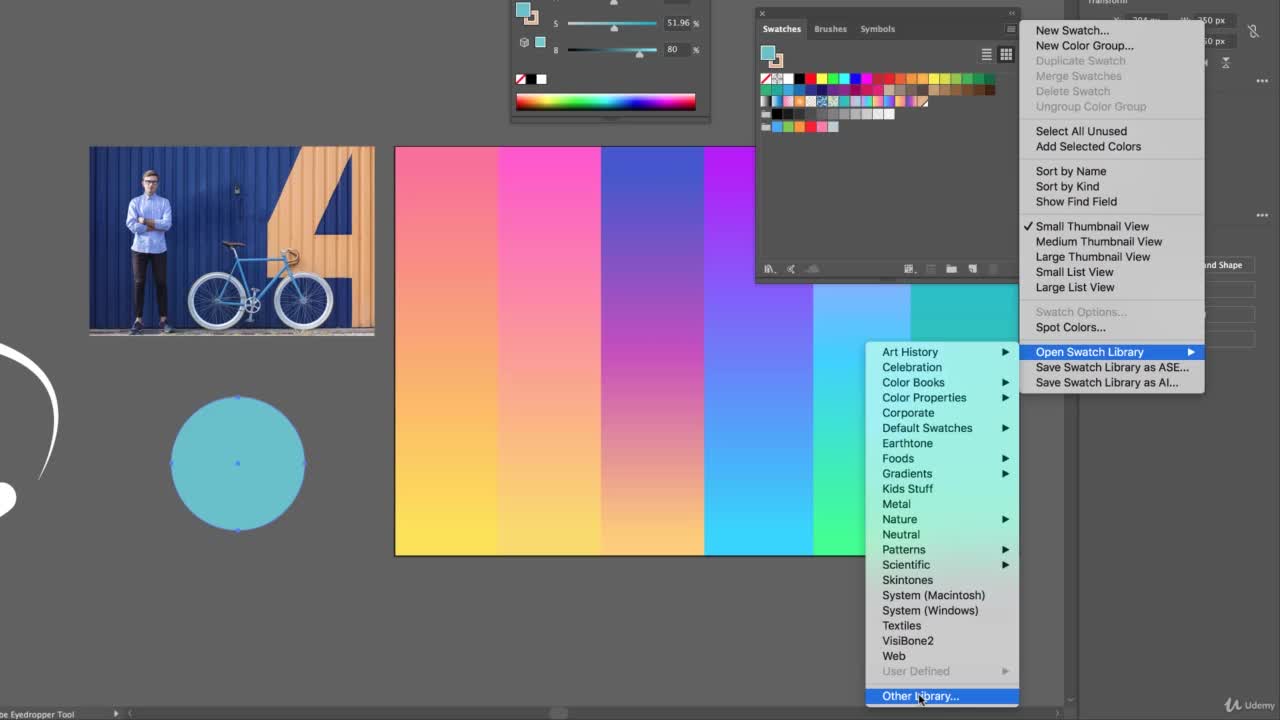
Task: Toggle Show Find Field option
Action: click(1076, 201)
